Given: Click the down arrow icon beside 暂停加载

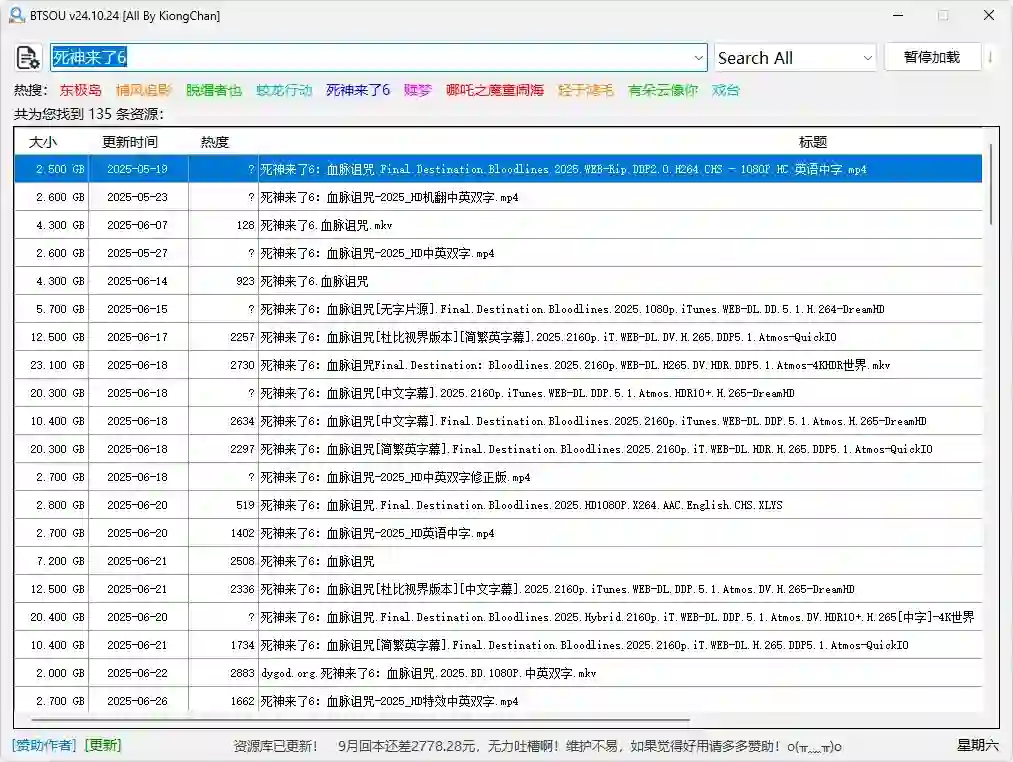Looking at the screenshot, I should pos(990,58).
